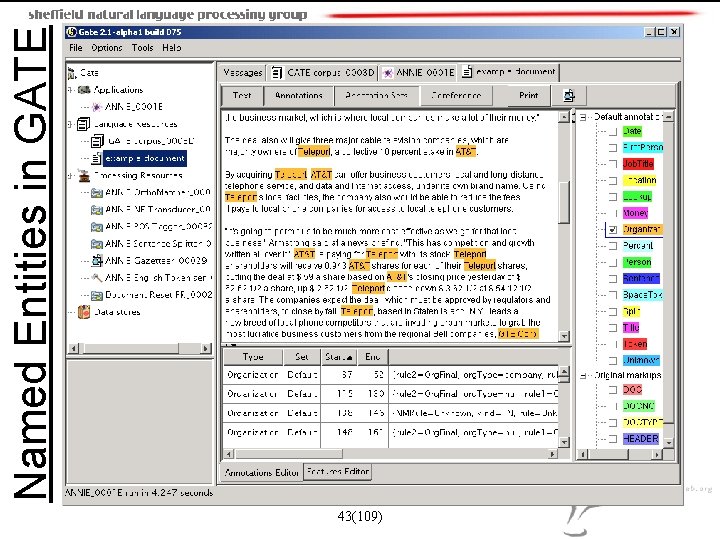Enable the JobTitle annotation checkbox

pos(613,164)
